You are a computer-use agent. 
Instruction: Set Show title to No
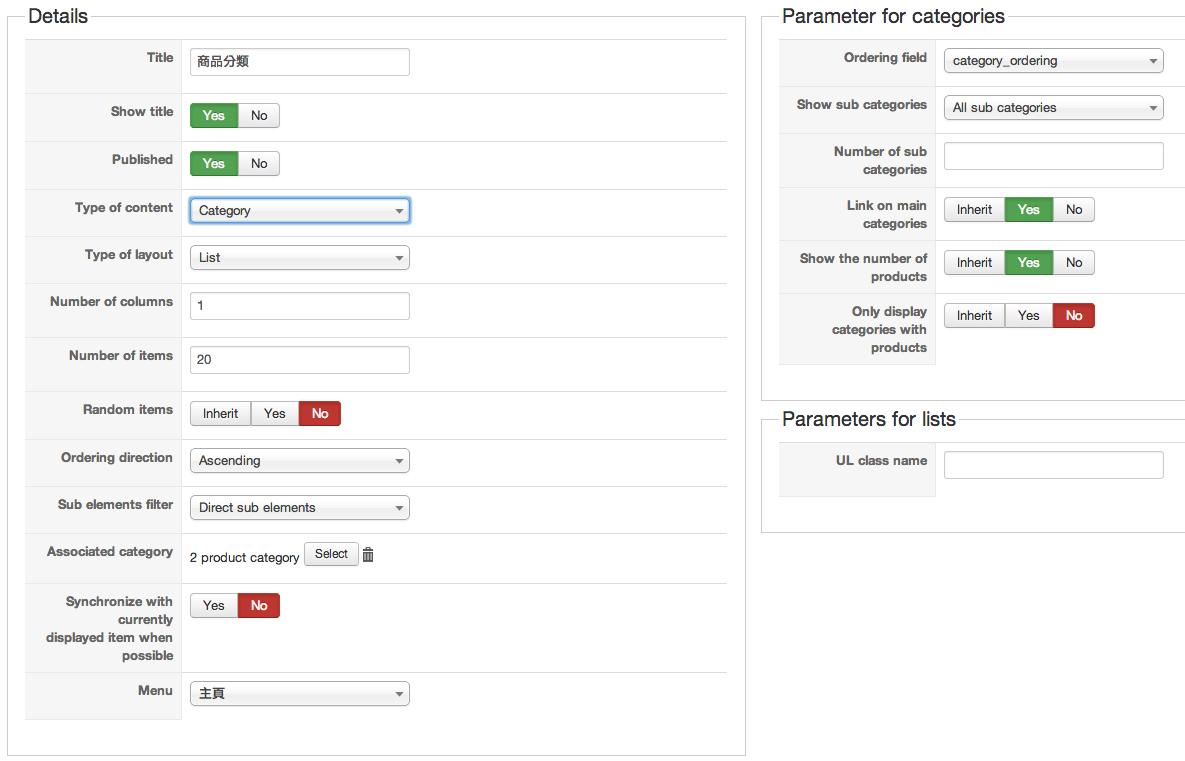click(x=259, y=116)
